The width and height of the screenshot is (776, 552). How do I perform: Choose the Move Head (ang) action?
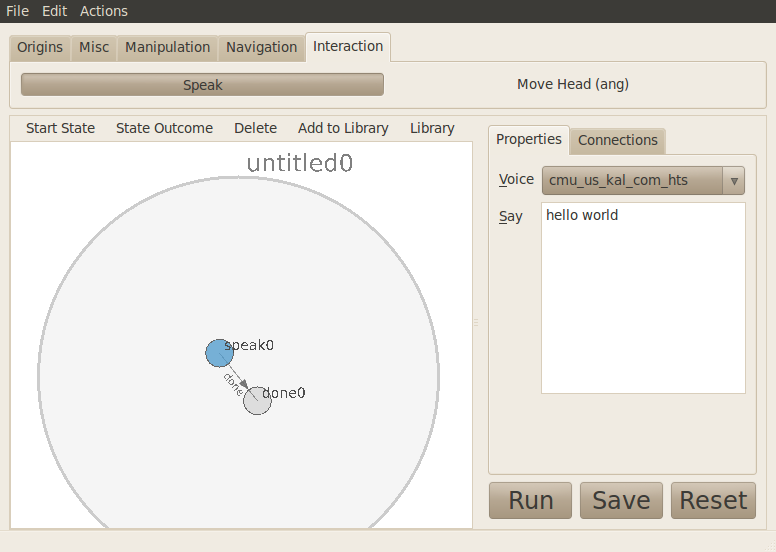573,85
